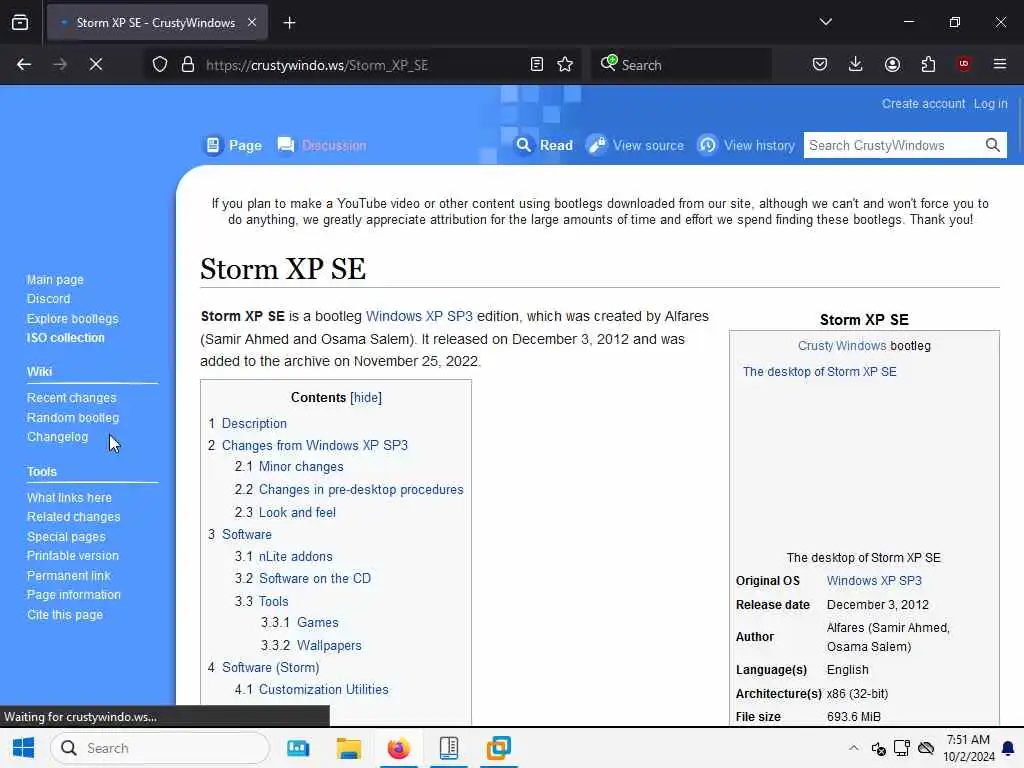1024x768 pixels.
Task: Open the Crusty Windows link in the infobox
Action: 842,345
